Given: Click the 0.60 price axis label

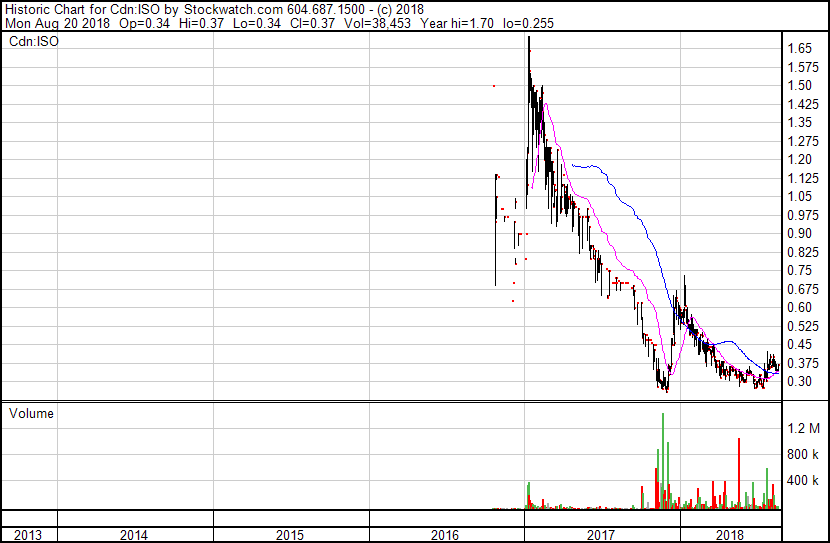Looking at the screenshot, I should click(x=799, y=308).
